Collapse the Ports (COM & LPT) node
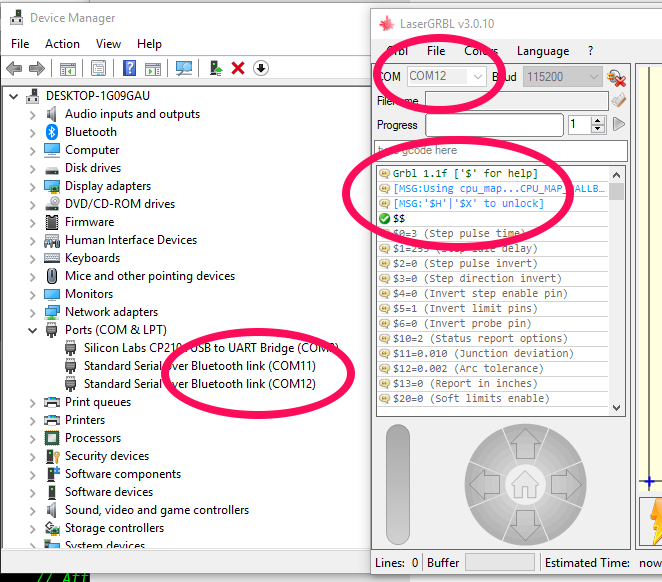The width and height of the screenshot is (662, 582). 33,330
